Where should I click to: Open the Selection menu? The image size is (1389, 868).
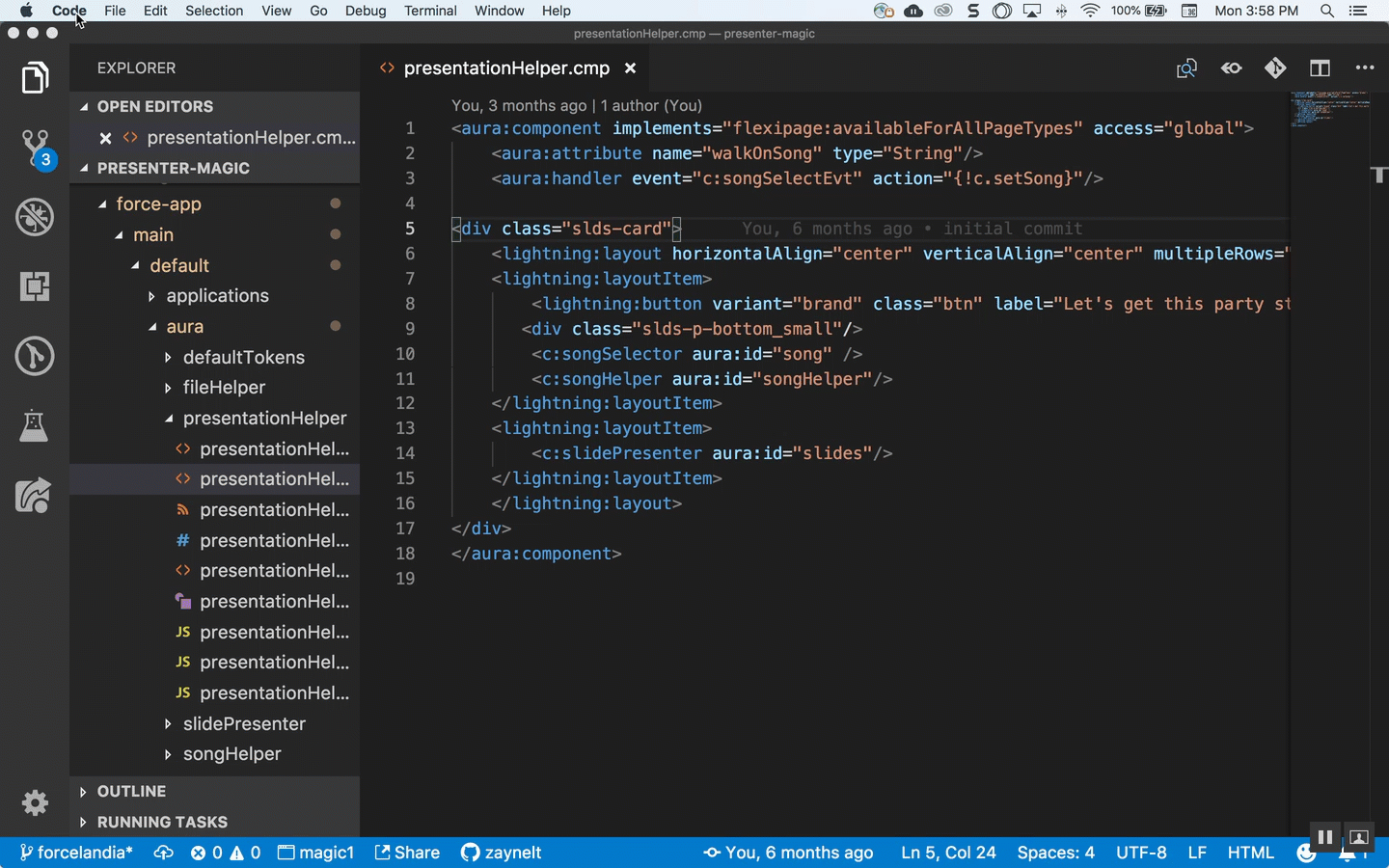[x=214, y=11]
